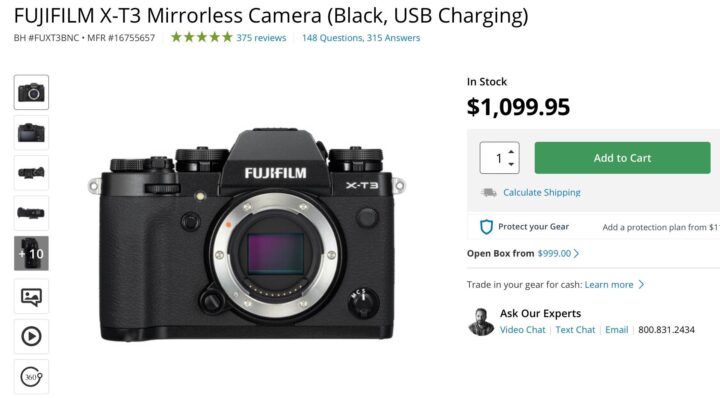The image size is (720, 398).
Task: Select the front view camera thumbnail
Action: [x=31, y=92]
